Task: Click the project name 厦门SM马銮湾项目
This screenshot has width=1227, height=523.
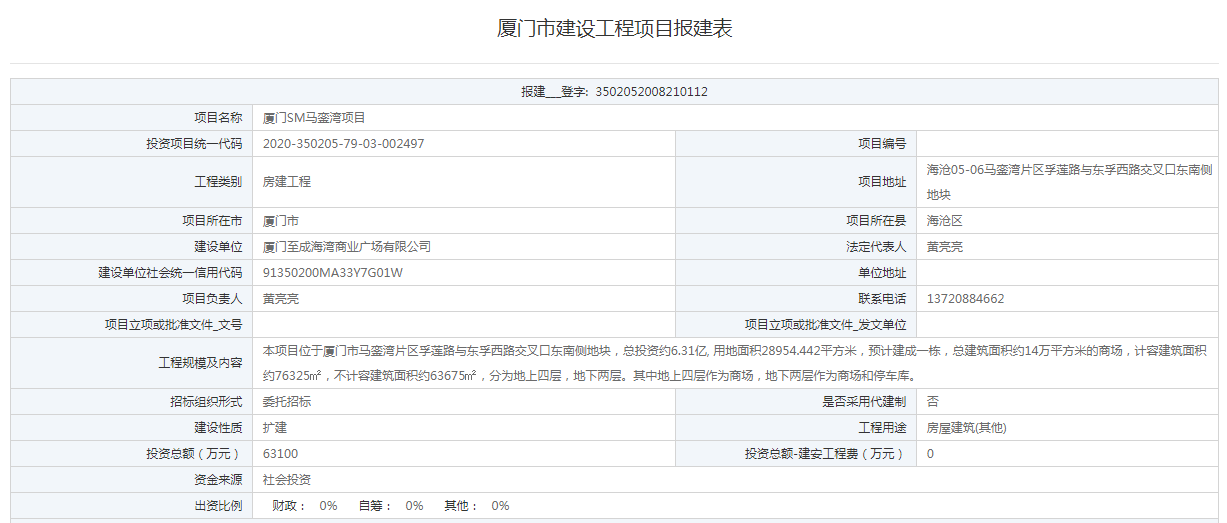Action: 314,117
